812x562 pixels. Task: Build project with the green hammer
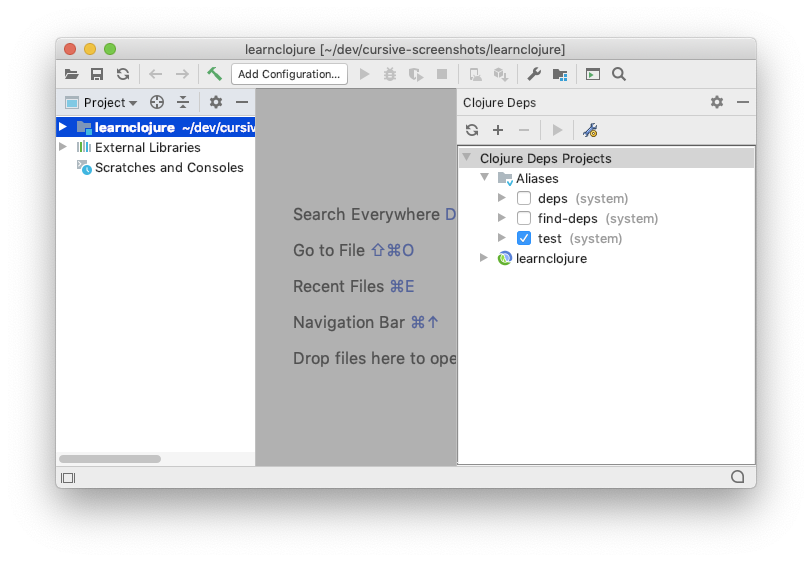click(214, 74)
